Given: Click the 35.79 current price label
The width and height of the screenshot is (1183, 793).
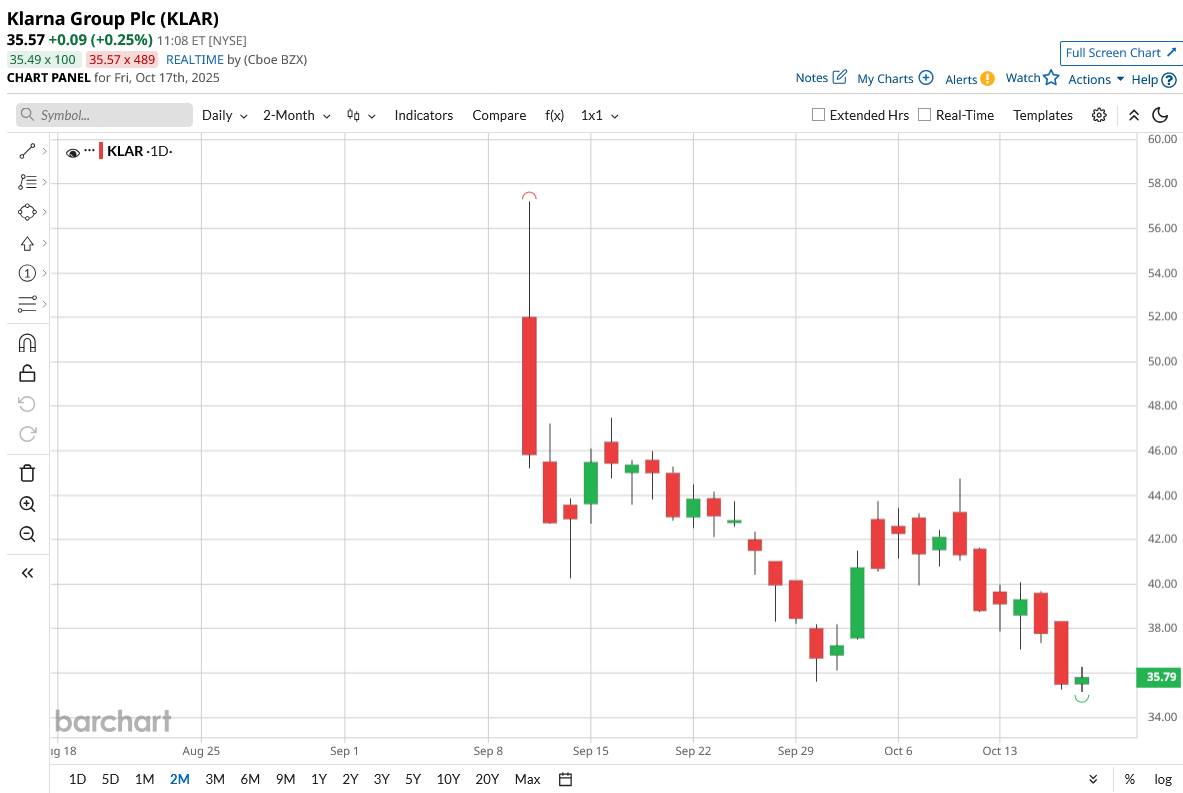Looking at the screenshot, I should tap(1160, 677).
